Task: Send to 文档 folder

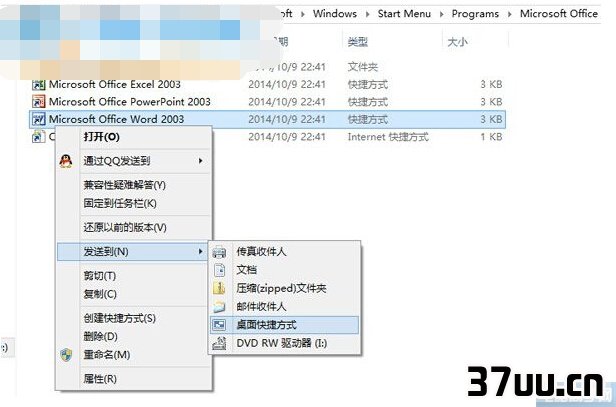Action: pyautogui.click(x=246, y=270)
